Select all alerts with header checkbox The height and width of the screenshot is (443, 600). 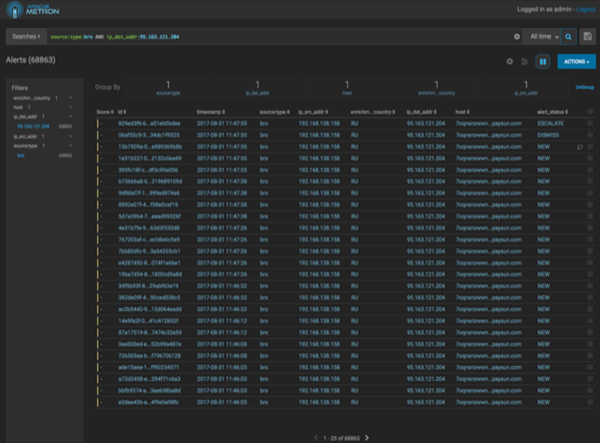pyautogui.click(x=590, y=112)
